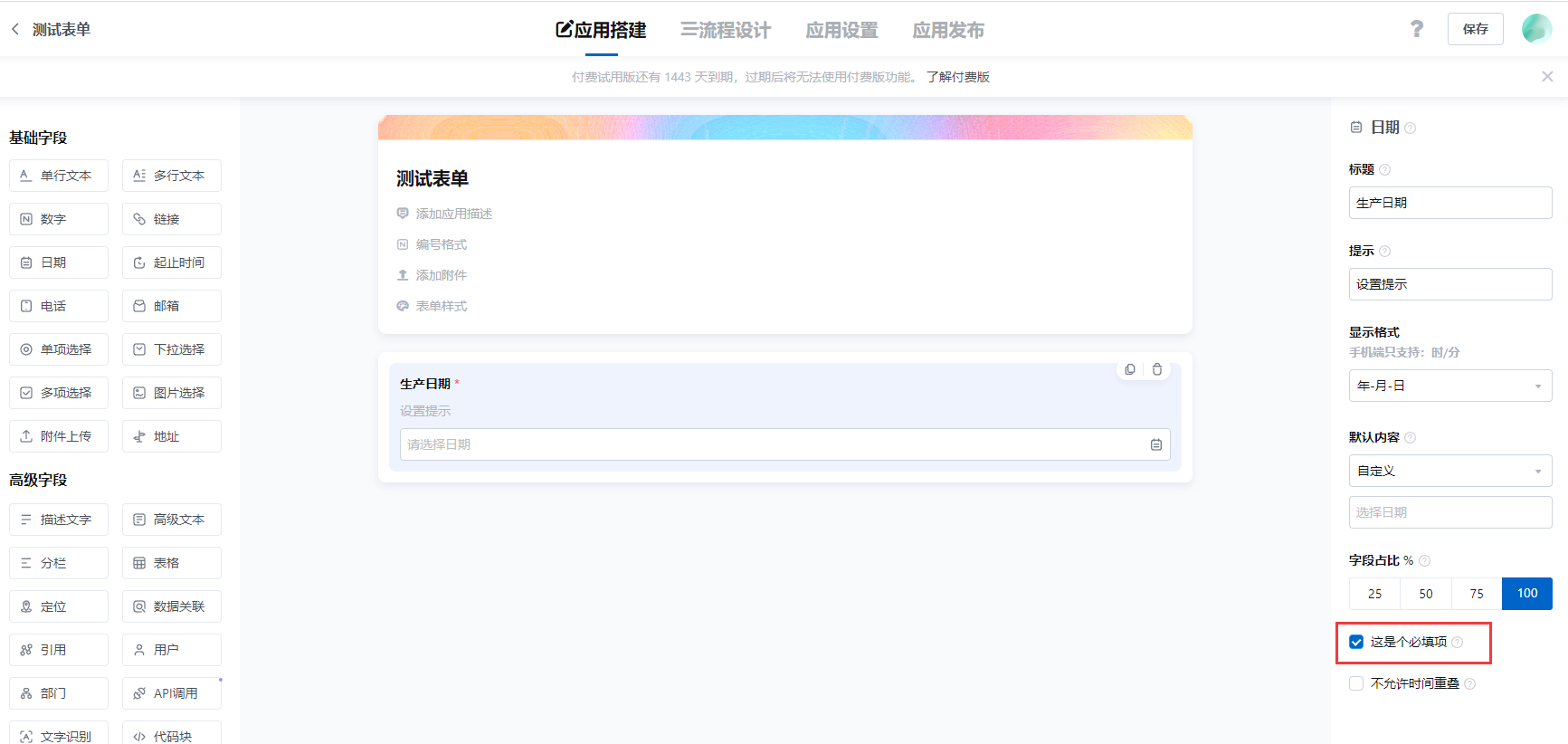Image resolution: width=1568 pixels, height=744 pixels.
Task: Click the 测试表单 form title
Action: (432, 178)
